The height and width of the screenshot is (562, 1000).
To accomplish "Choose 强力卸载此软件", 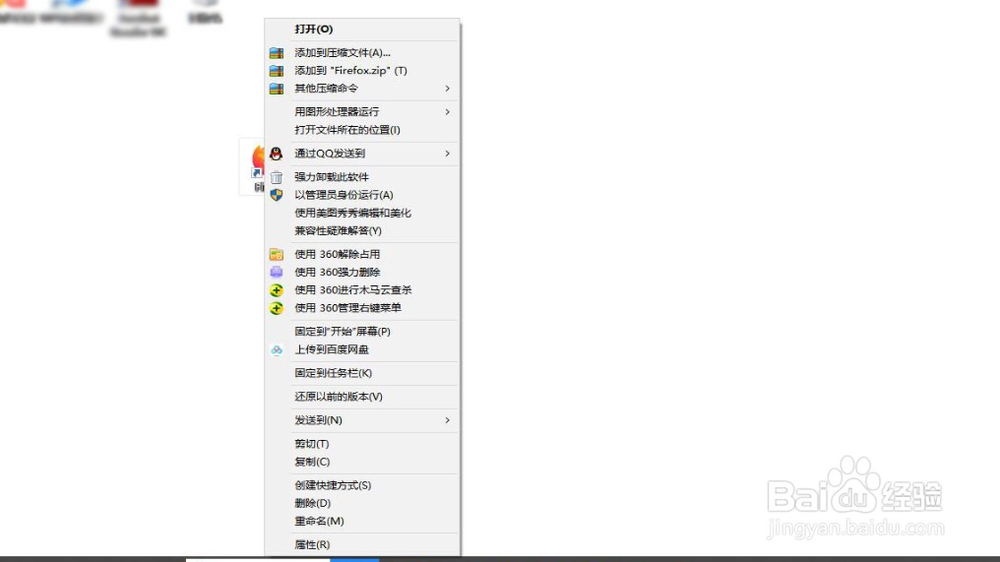I will 362,177.
